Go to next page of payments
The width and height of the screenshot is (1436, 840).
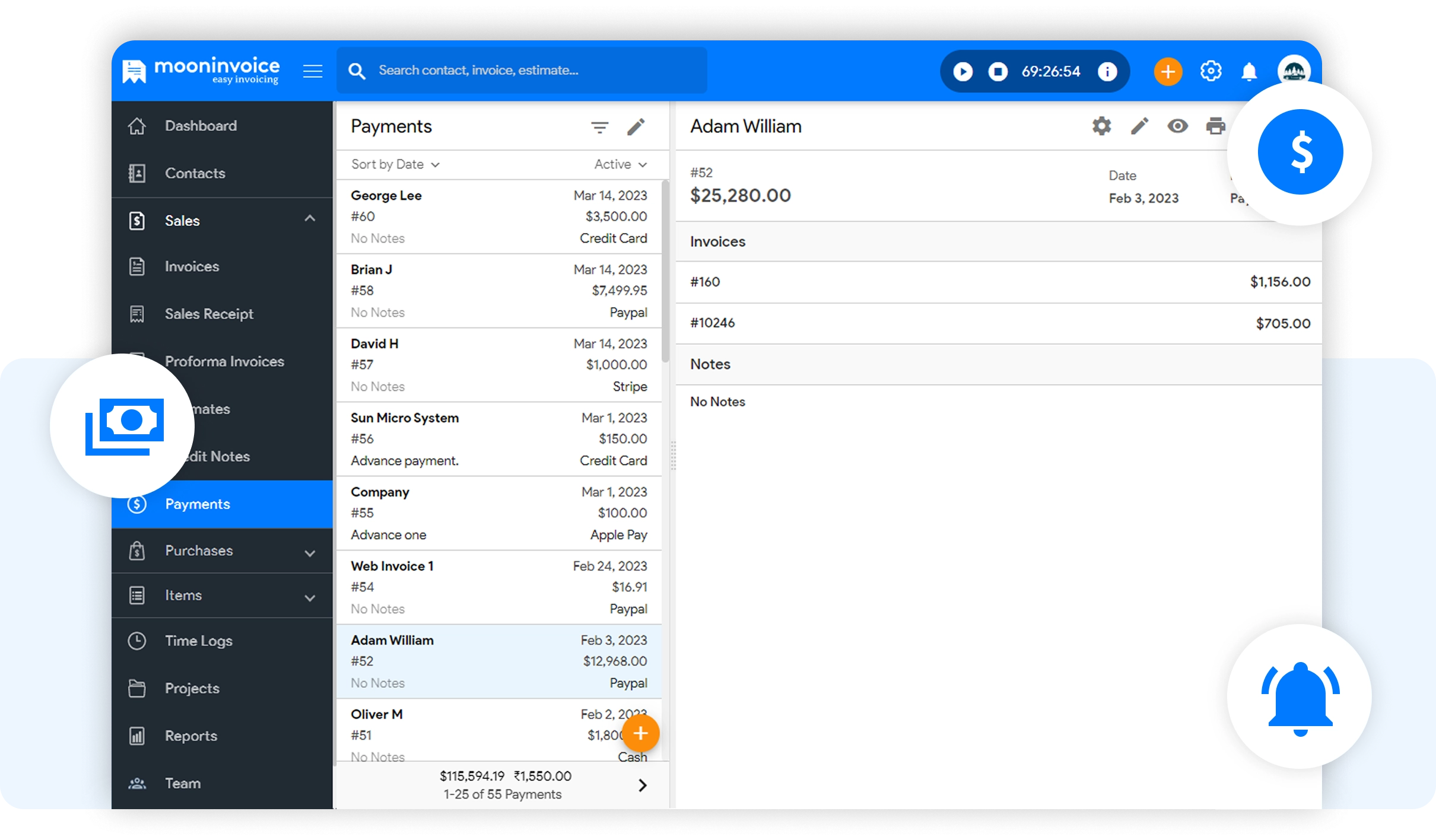click(642, 785)
